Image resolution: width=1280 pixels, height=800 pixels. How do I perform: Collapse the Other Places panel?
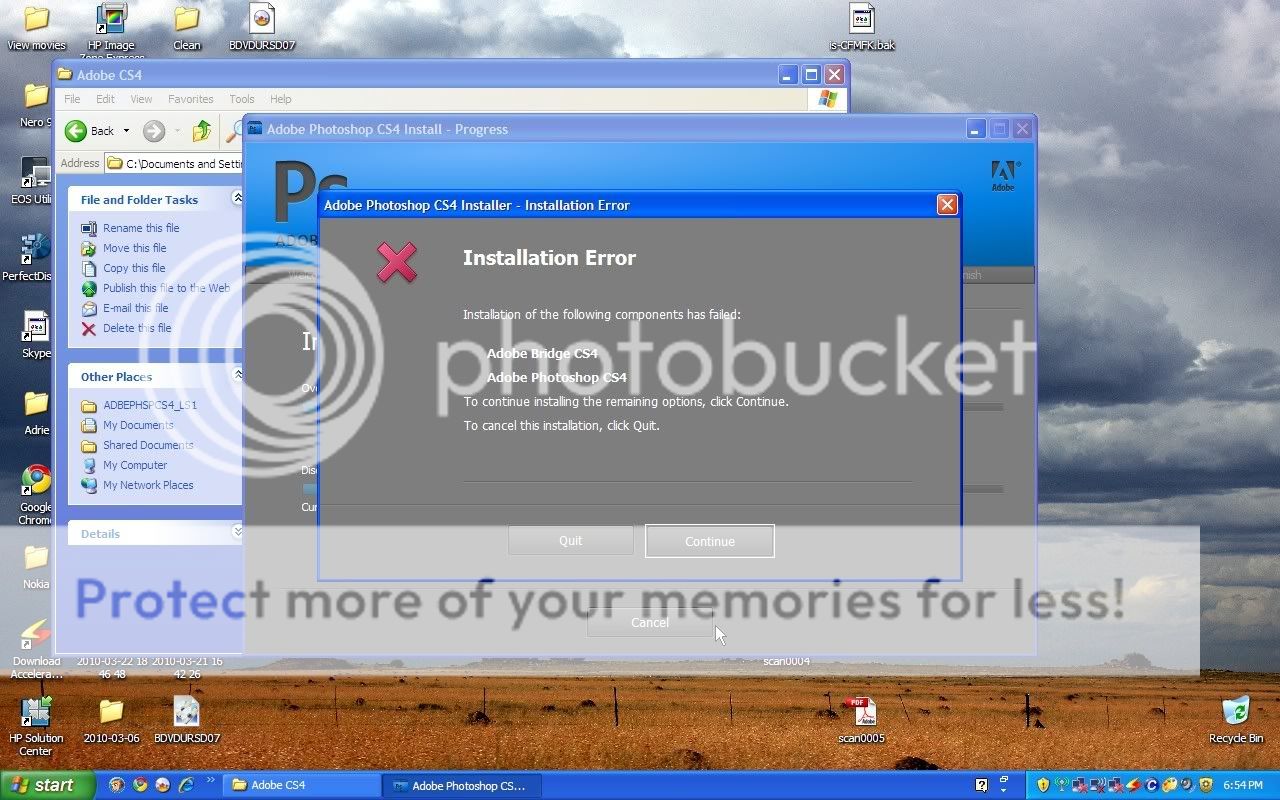237,375
